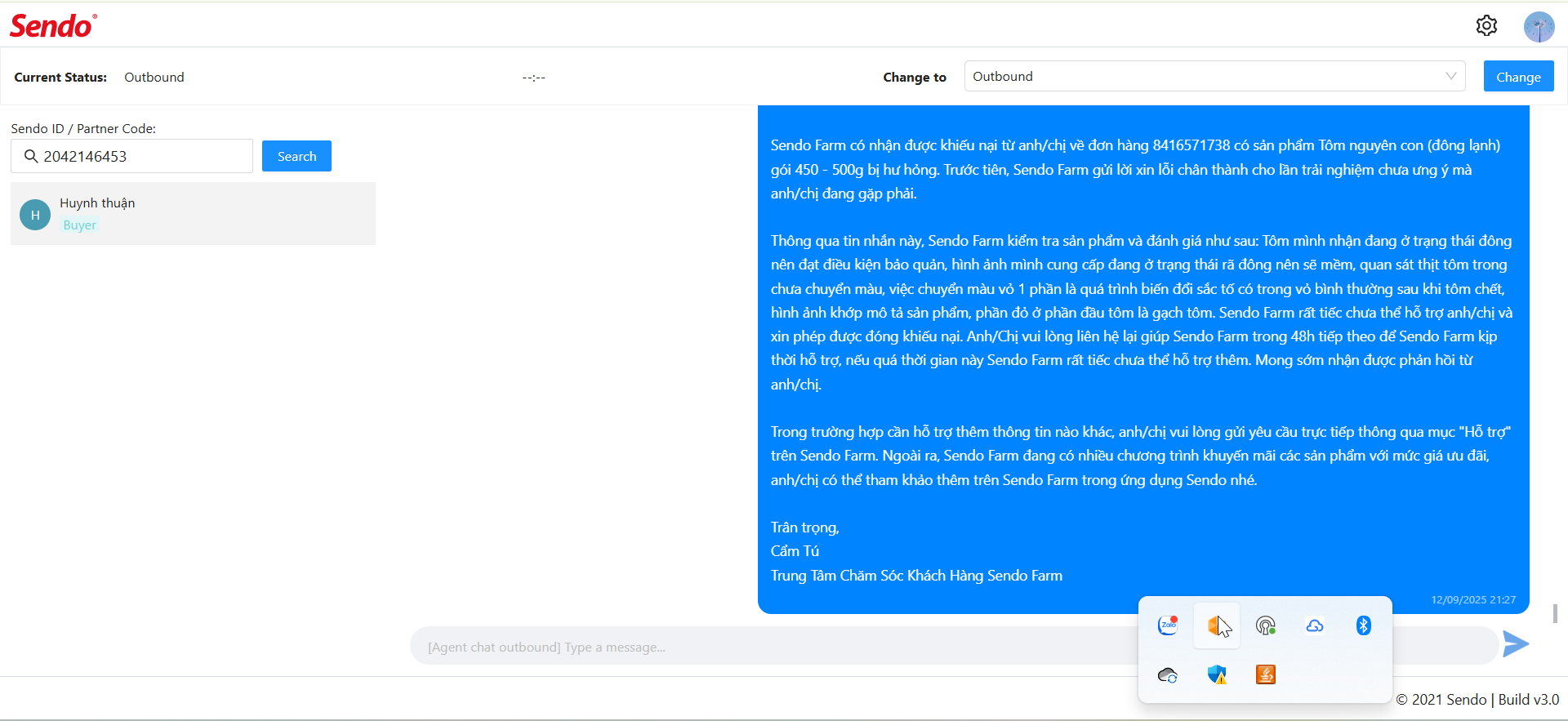Focus the Sendo ID / Partner Code input
This screenshot has height=721, width=1568.
[131, 156]
